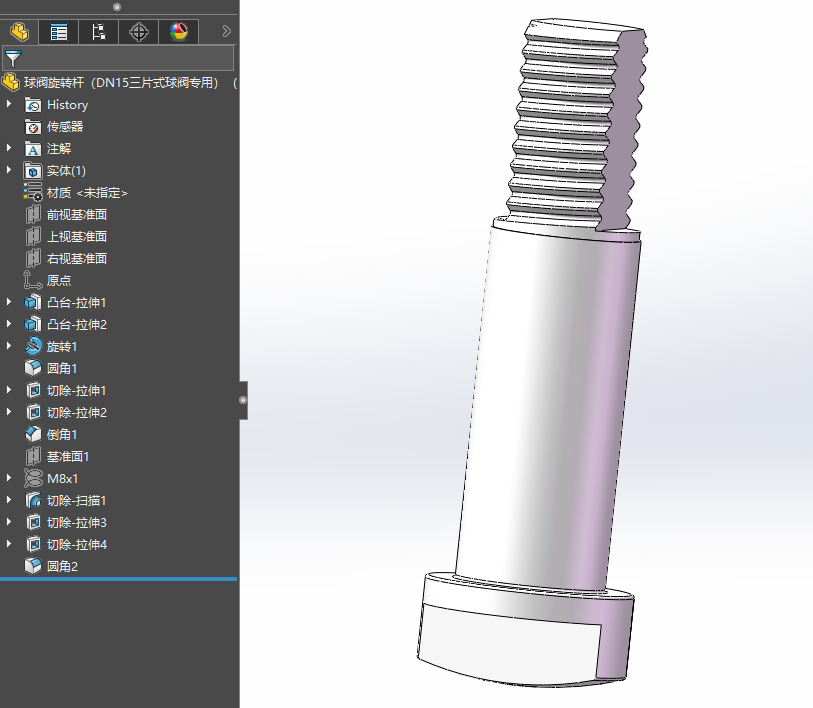Select the 传感器 sensors icon

point(33,127)
